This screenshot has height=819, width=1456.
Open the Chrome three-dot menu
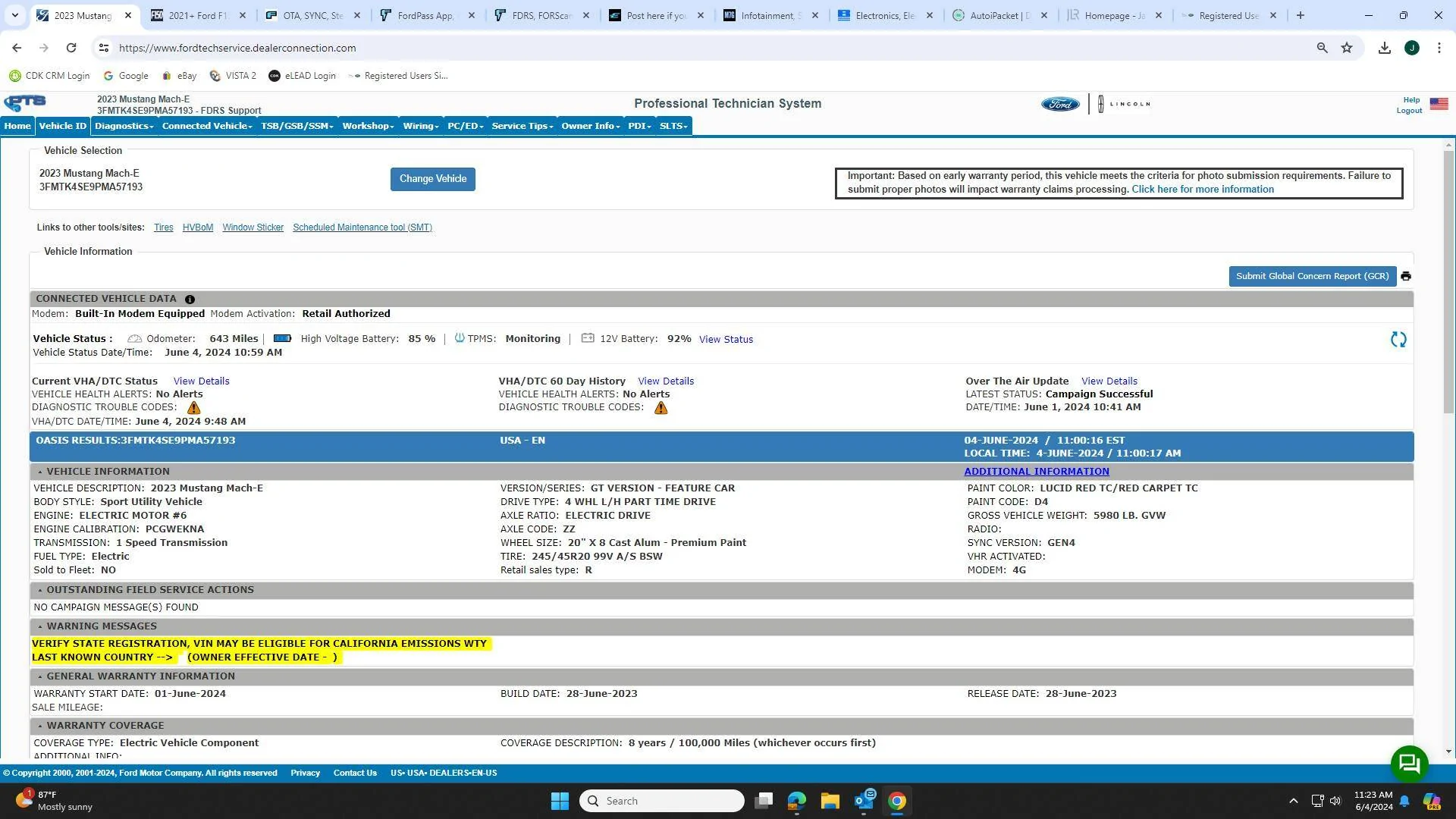1439,48
